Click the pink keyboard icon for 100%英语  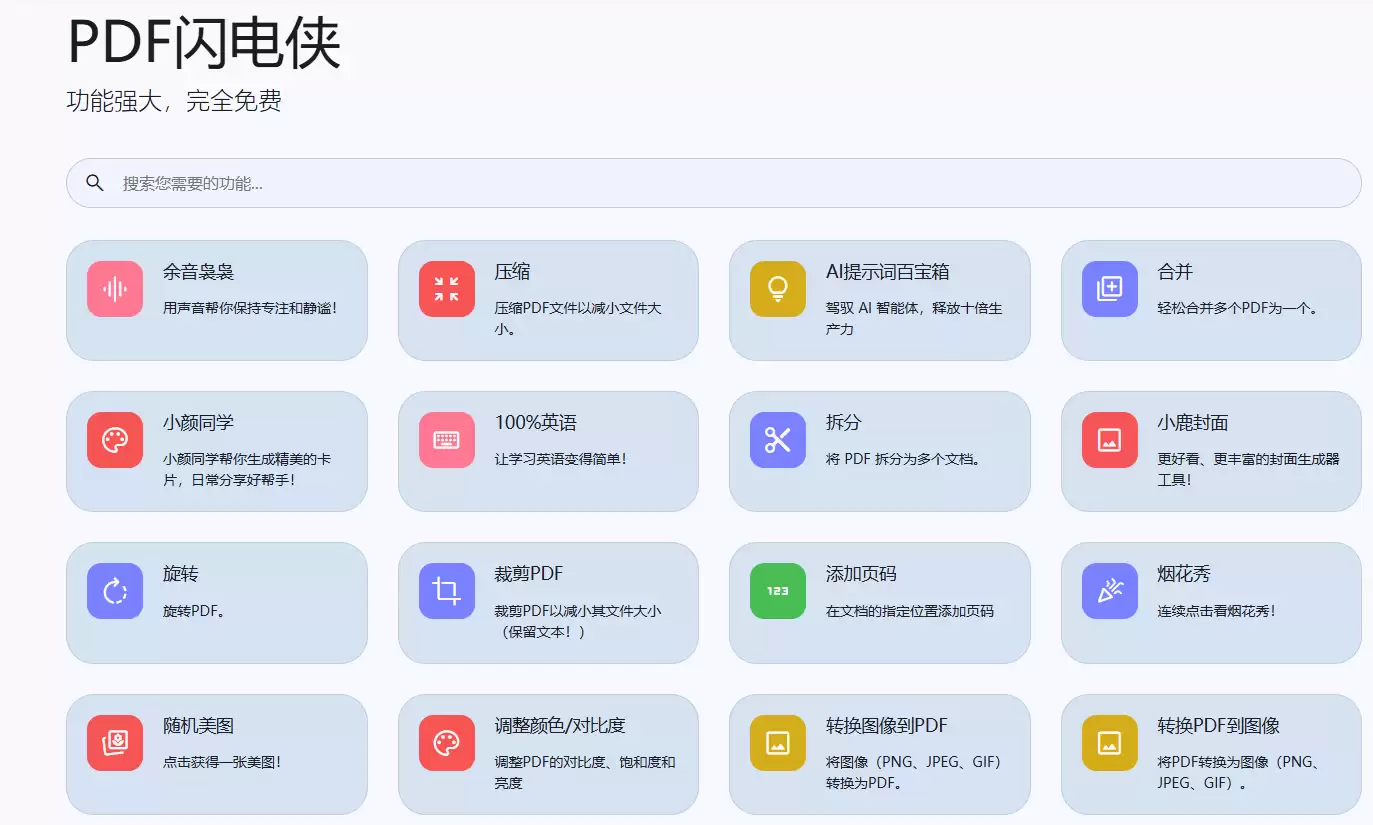click(x=447, y=440)
